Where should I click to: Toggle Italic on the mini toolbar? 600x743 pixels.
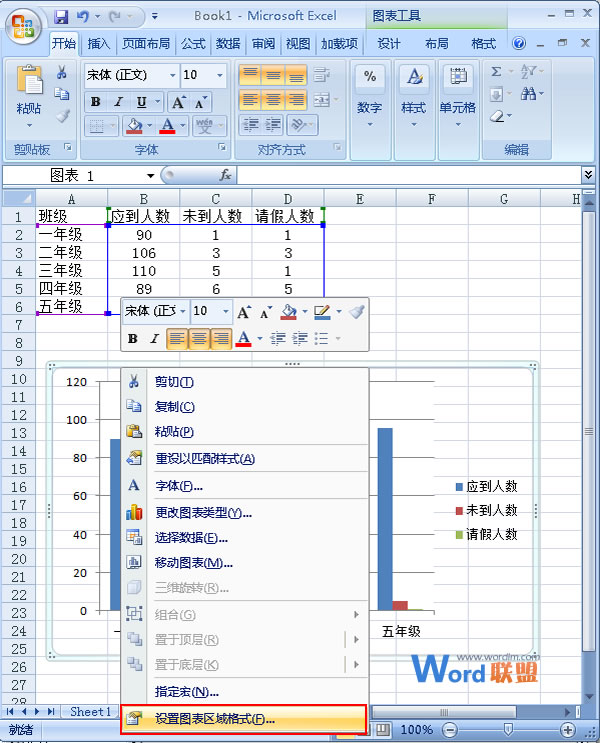point(154,338)
